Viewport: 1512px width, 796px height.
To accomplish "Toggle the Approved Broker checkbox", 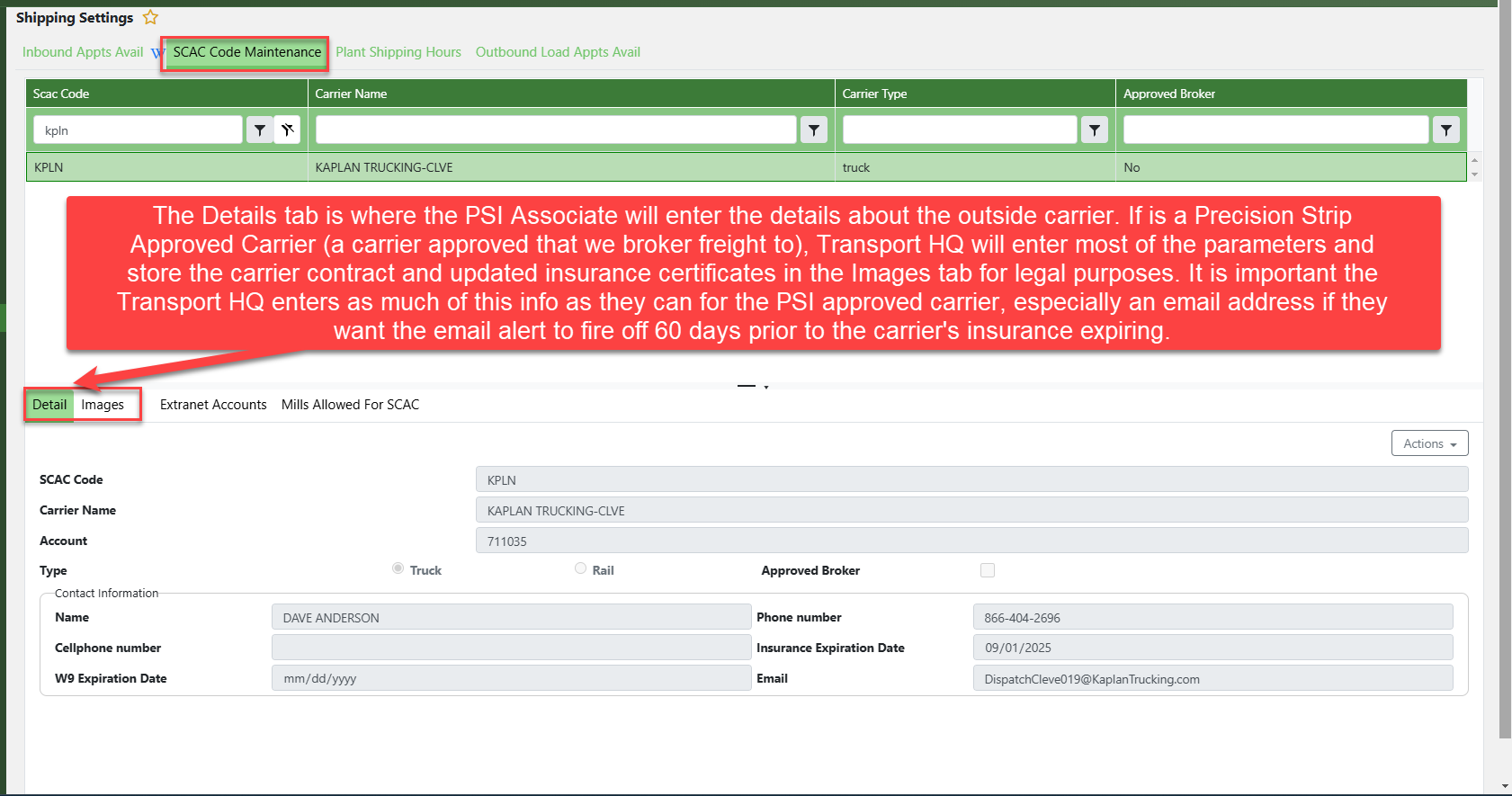I will pos(988,570).
